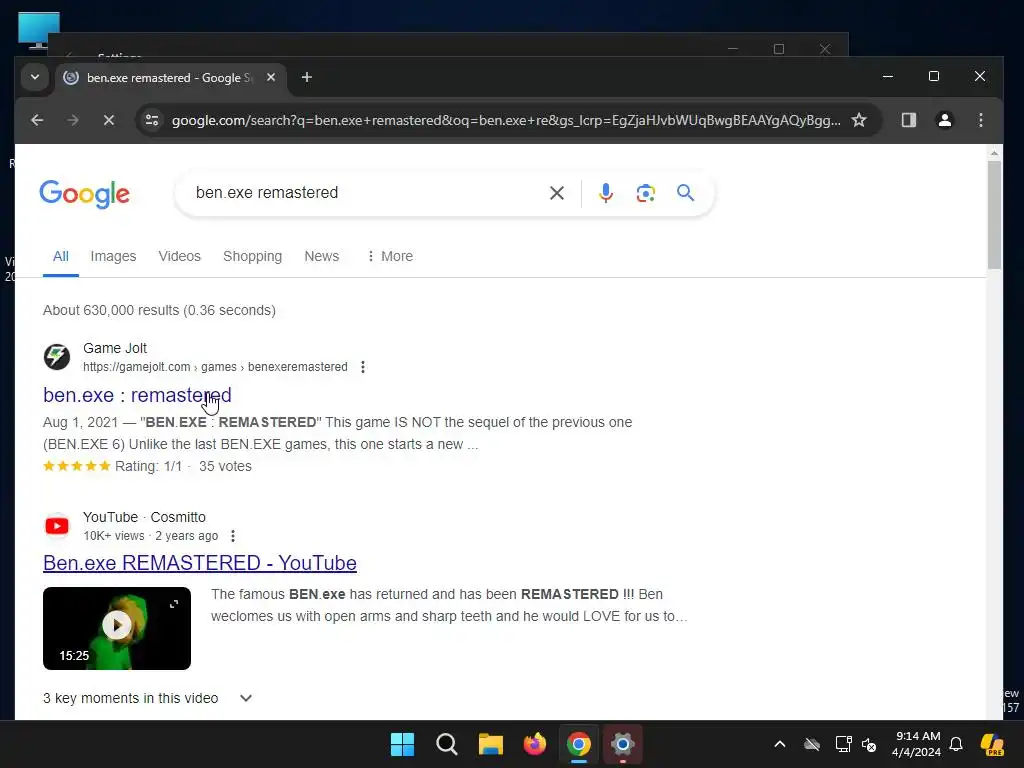
Task: Play the 15:25 video thumbnail
Action: point(117,628)
